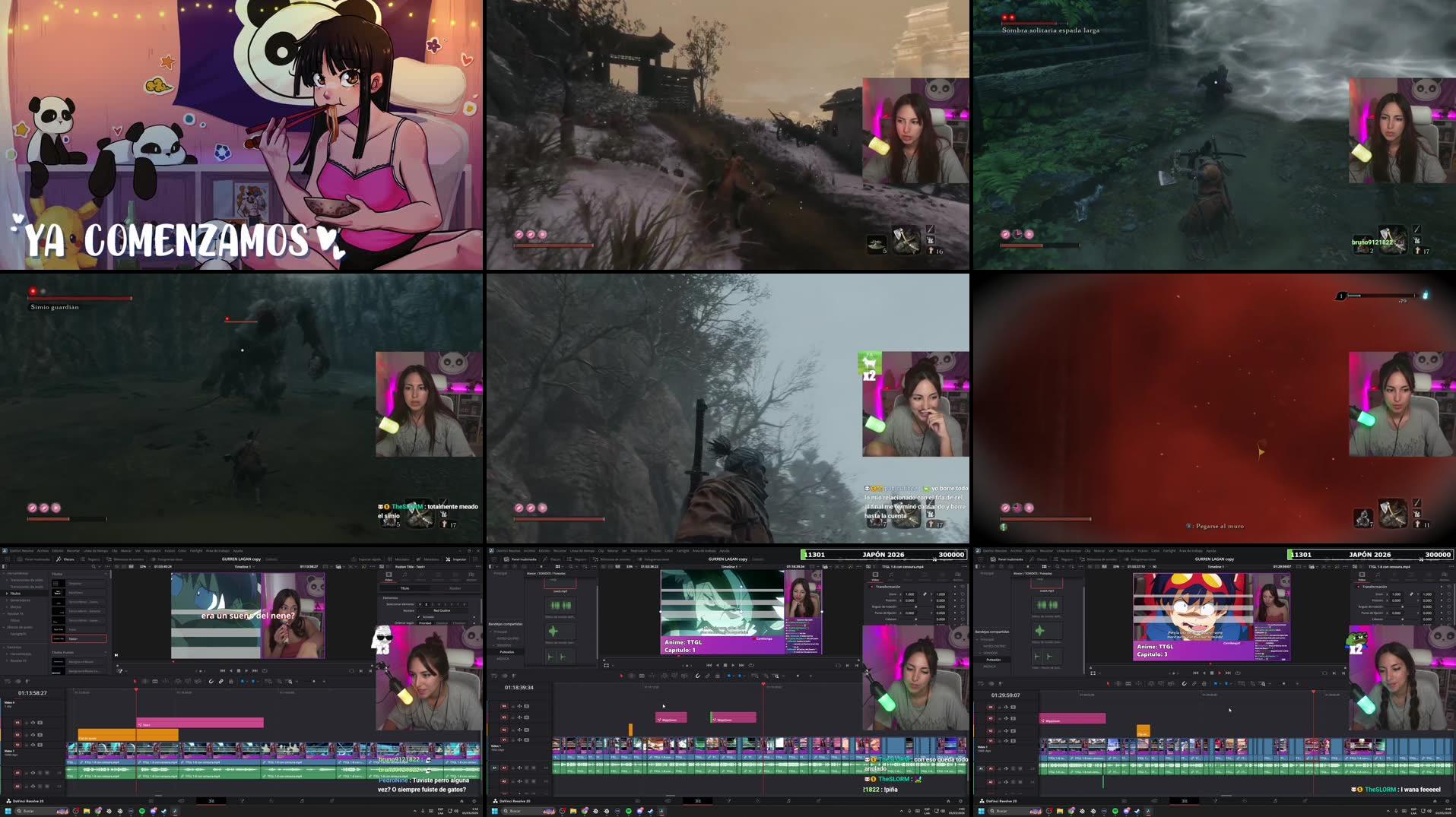Viewport: 1456px width, 817px height.
Task: Select the Blade edit mode tool
Action: coord(167,680)
